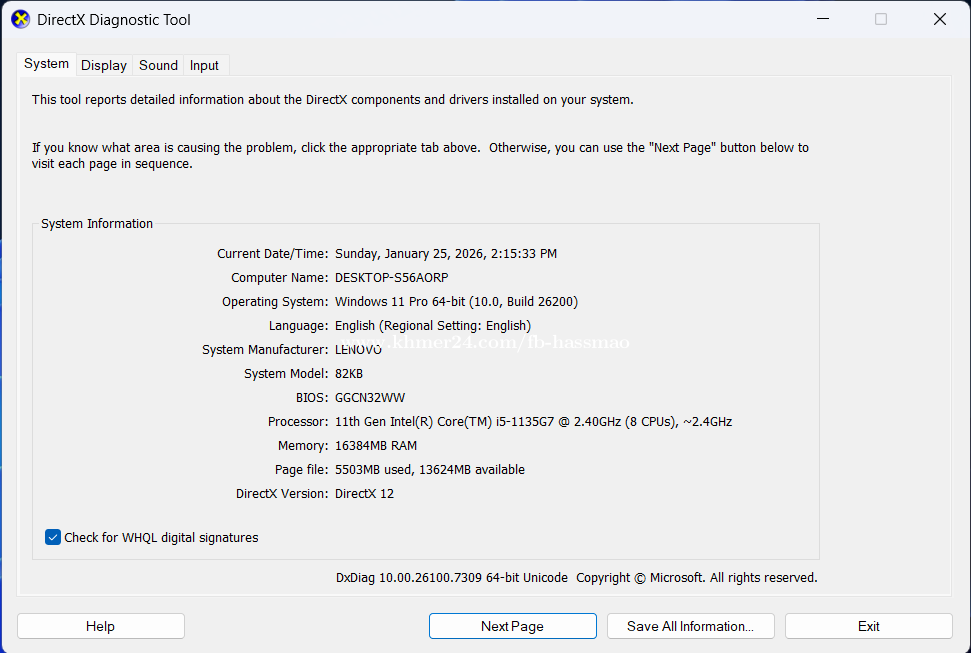The image size is (971, 653).
Task: Click the 16384MB RAM memory value
Action: click(376, 446)
